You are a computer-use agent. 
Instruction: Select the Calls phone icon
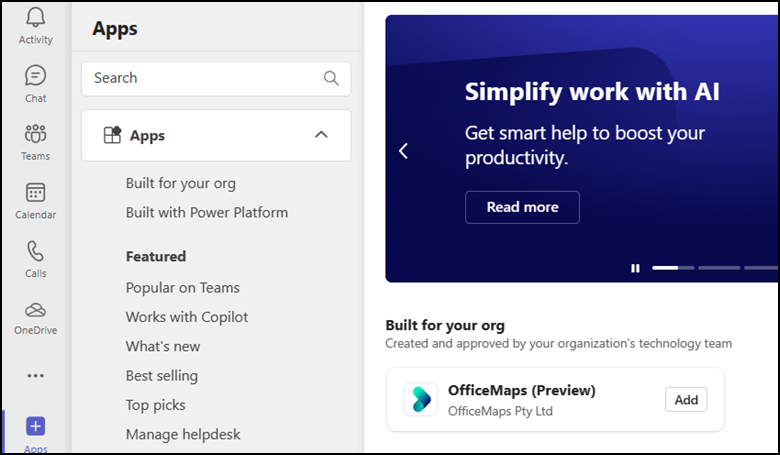point(35,251)
